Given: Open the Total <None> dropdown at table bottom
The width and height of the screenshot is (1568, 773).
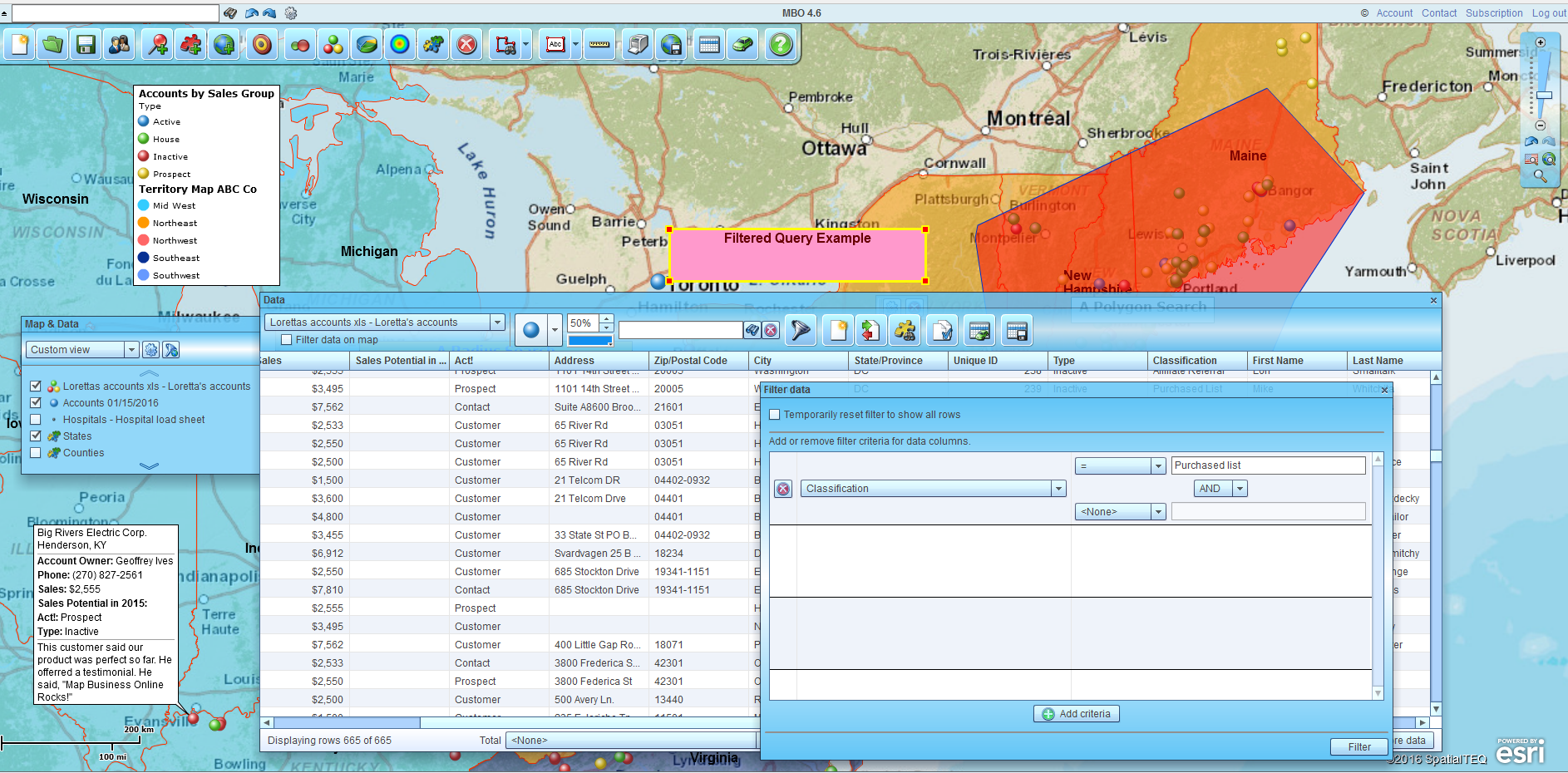Looking at the screenshot, I should pyautogui.click(x=632, y=741).
